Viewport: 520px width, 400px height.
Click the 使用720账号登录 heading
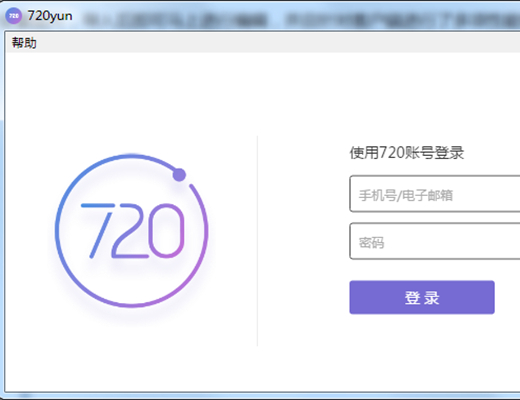coord(407,153)
